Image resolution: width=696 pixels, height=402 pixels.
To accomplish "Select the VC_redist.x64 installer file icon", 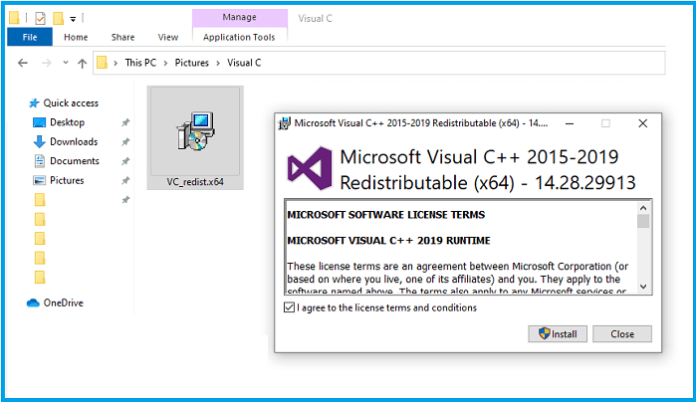I will [x=195, y=132].
